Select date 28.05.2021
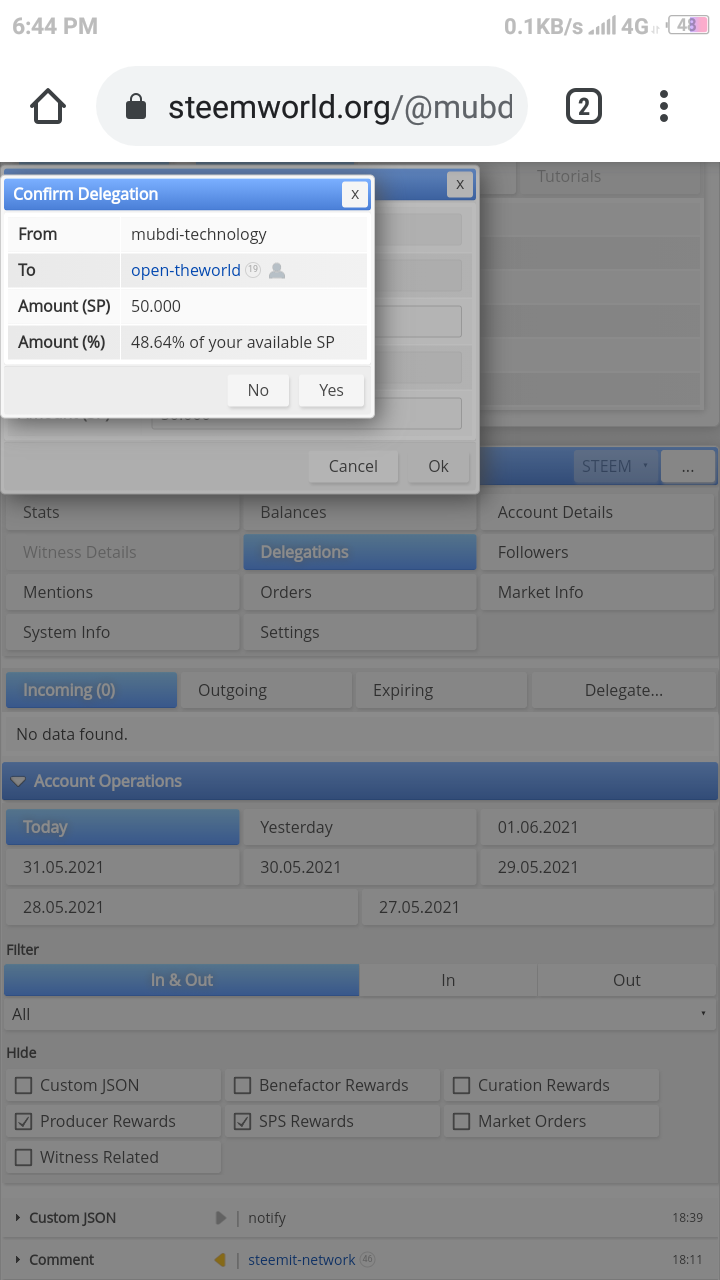Viewport: 720px width, 1280px height. pyautogui.click(x=181, y=907)
